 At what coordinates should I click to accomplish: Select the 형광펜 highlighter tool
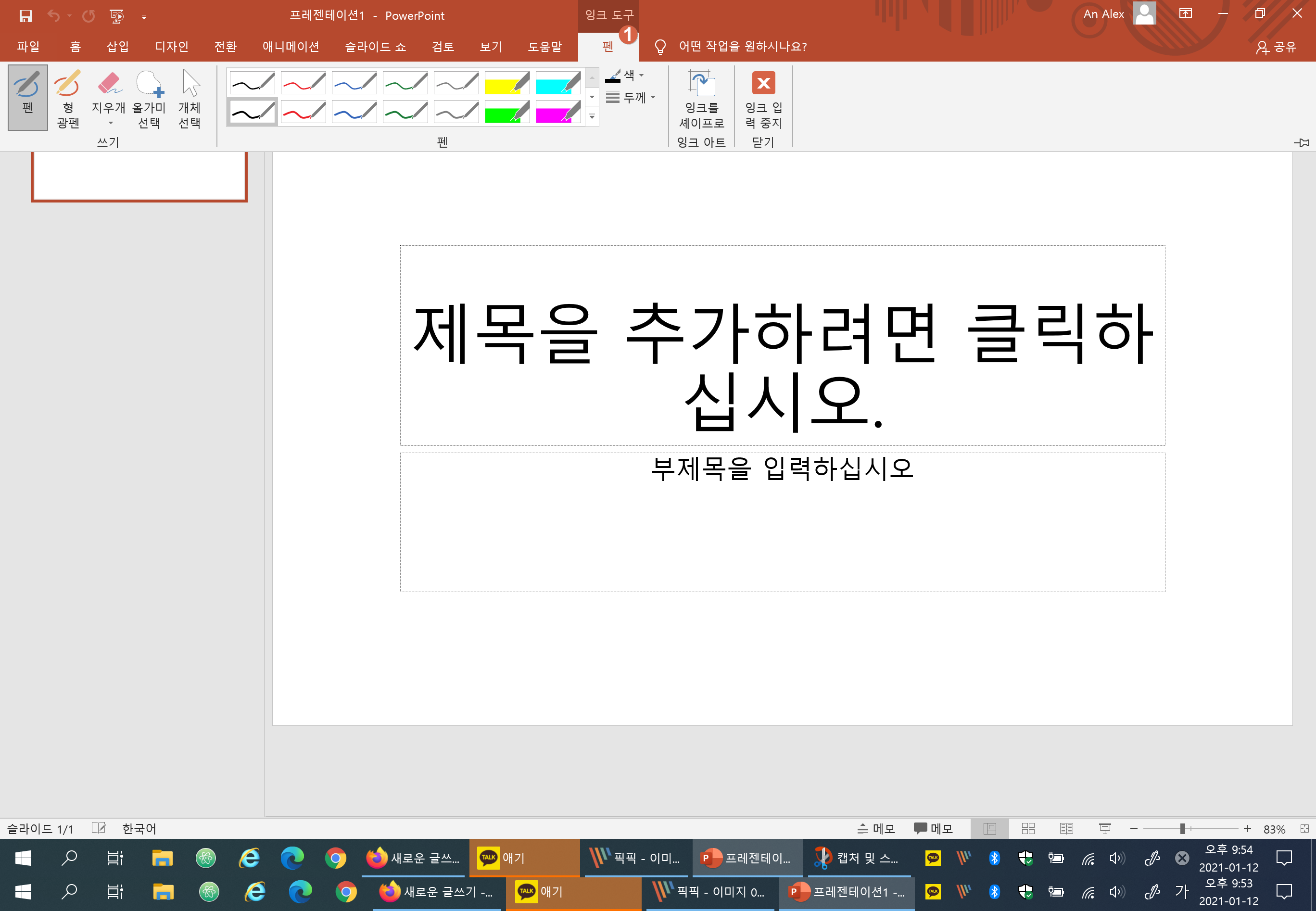[x=68, y=97]
